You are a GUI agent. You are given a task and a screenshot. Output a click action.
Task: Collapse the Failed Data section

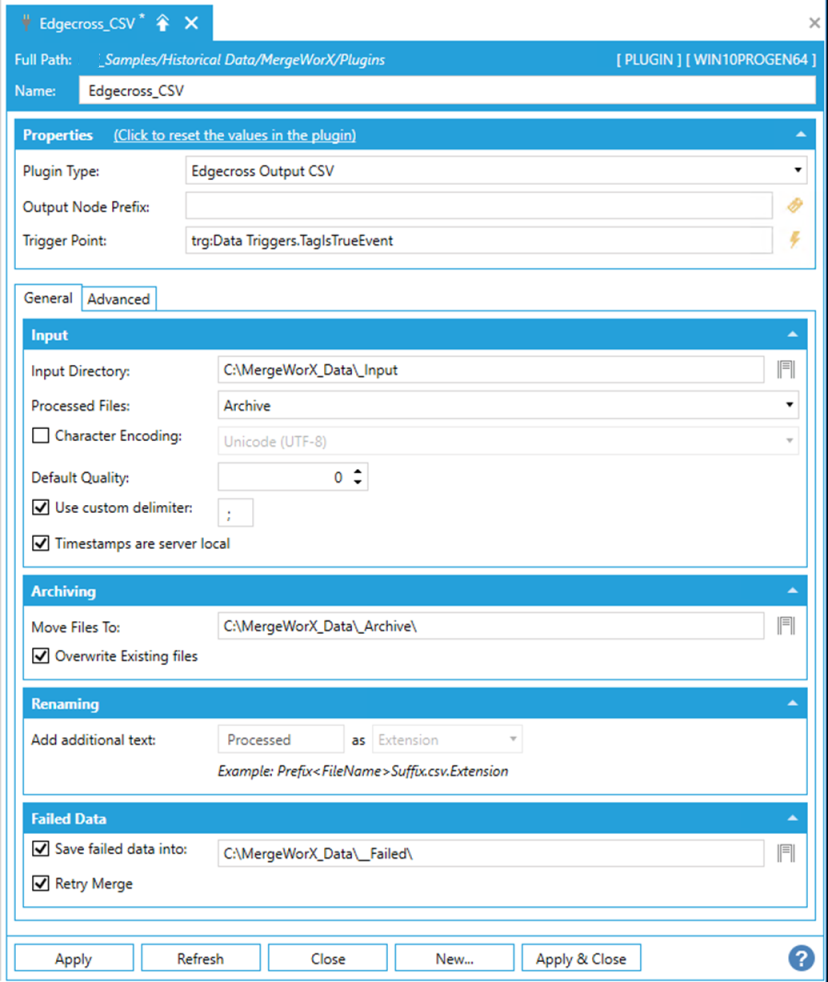click(792, 818)
